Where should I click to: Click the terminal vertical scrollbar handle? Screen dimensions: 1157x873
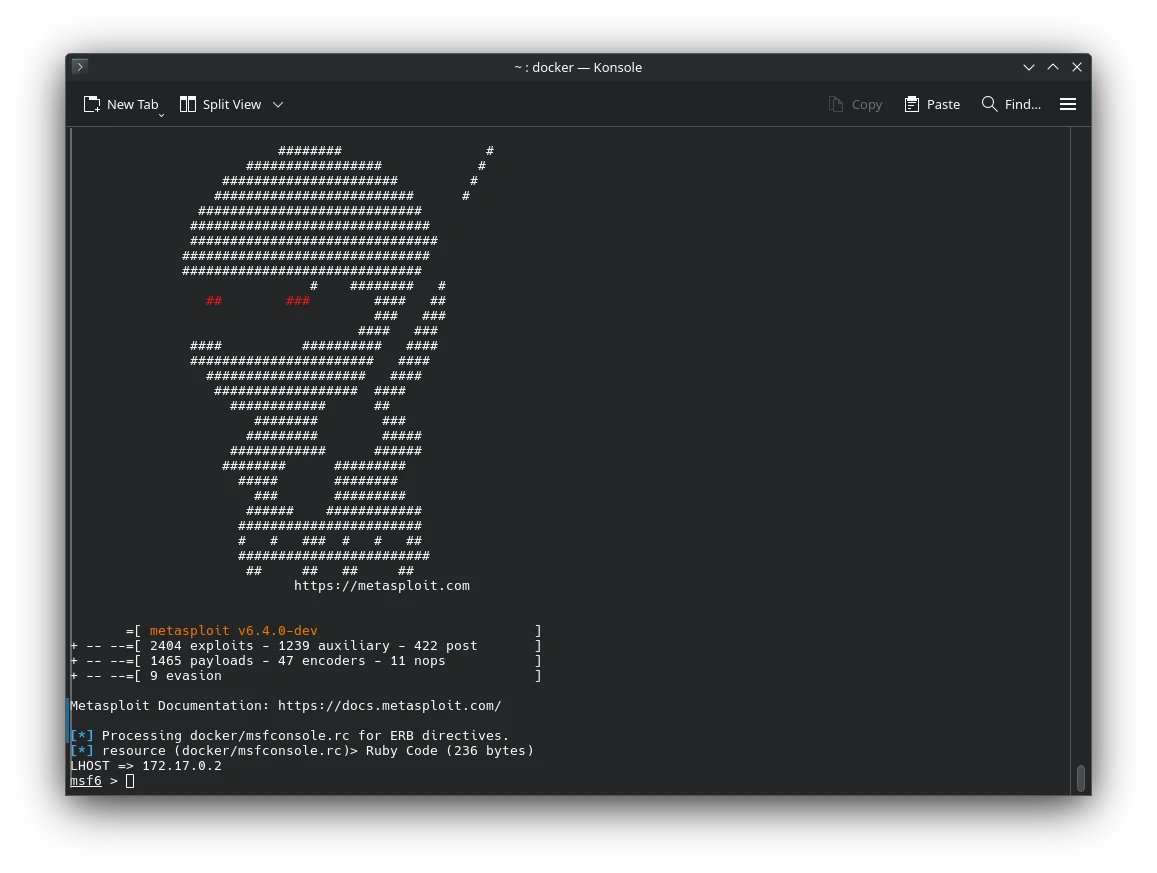[1080, 778]
